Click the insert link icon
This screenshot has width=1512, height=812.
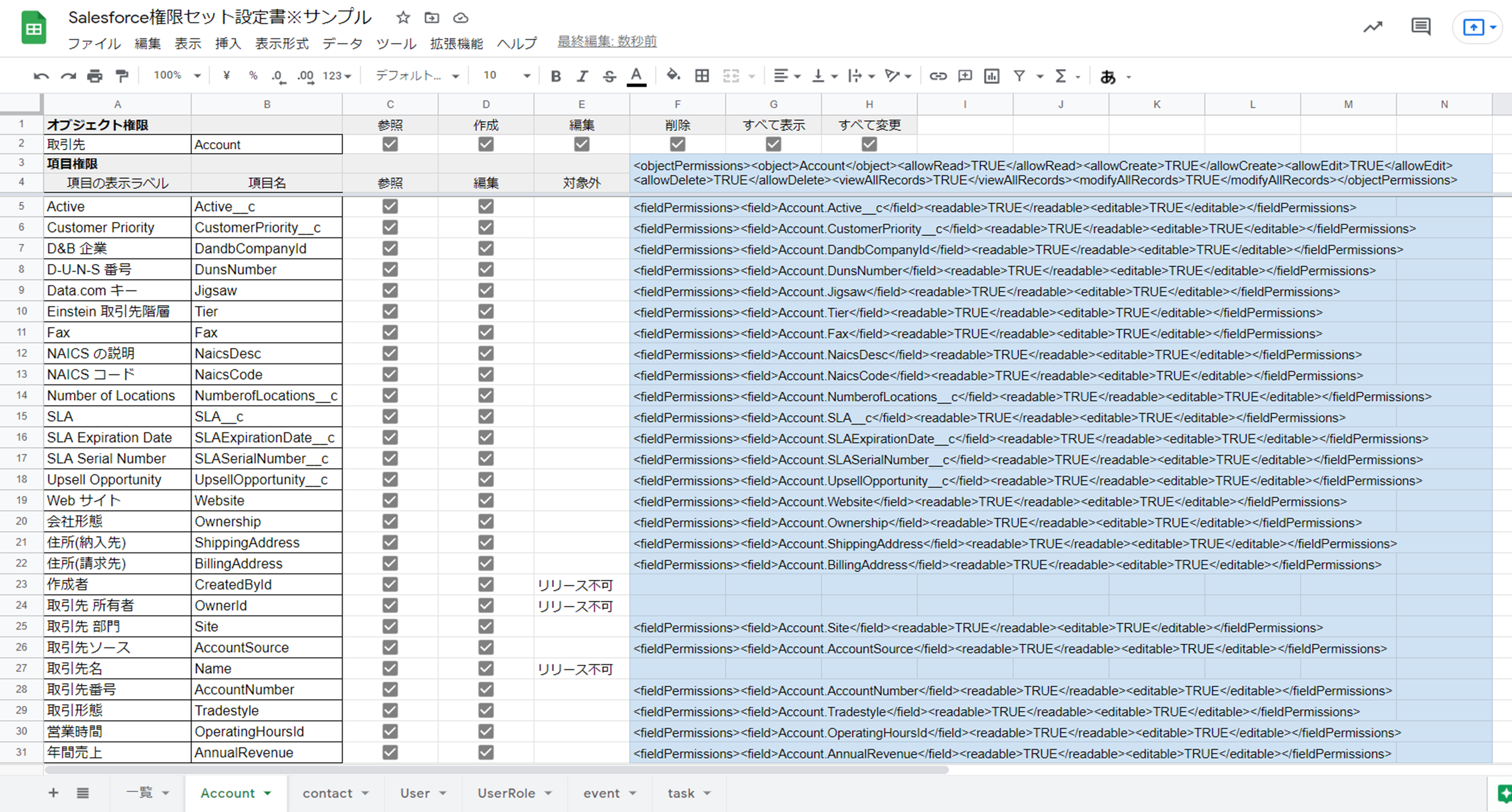pos(937,75)
